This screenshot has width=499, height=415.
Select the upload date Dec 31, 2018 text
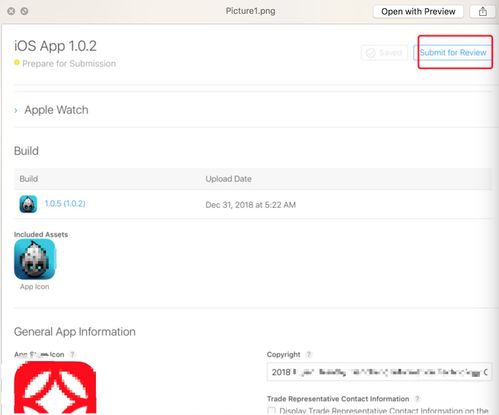(x=251, y=205)
